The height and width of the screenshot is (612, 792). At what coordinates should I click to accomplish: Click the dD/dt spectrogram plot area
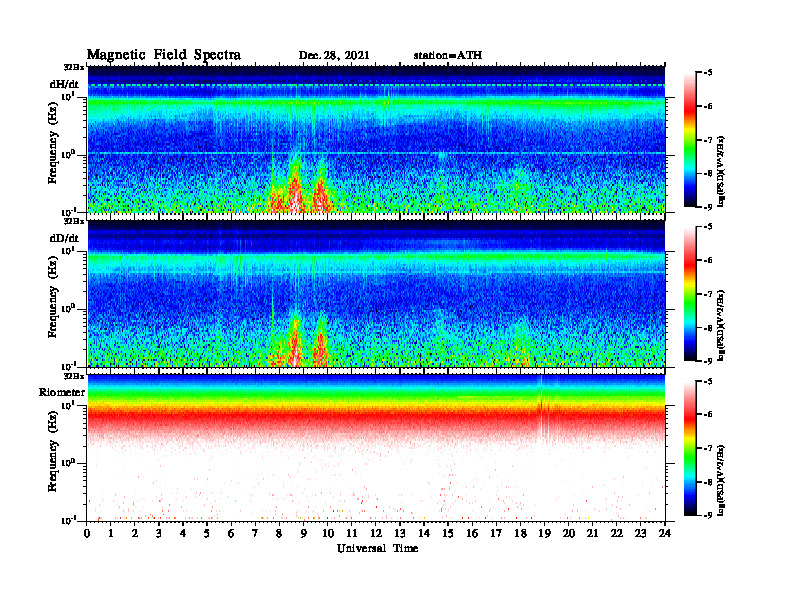tap(376, 293)
